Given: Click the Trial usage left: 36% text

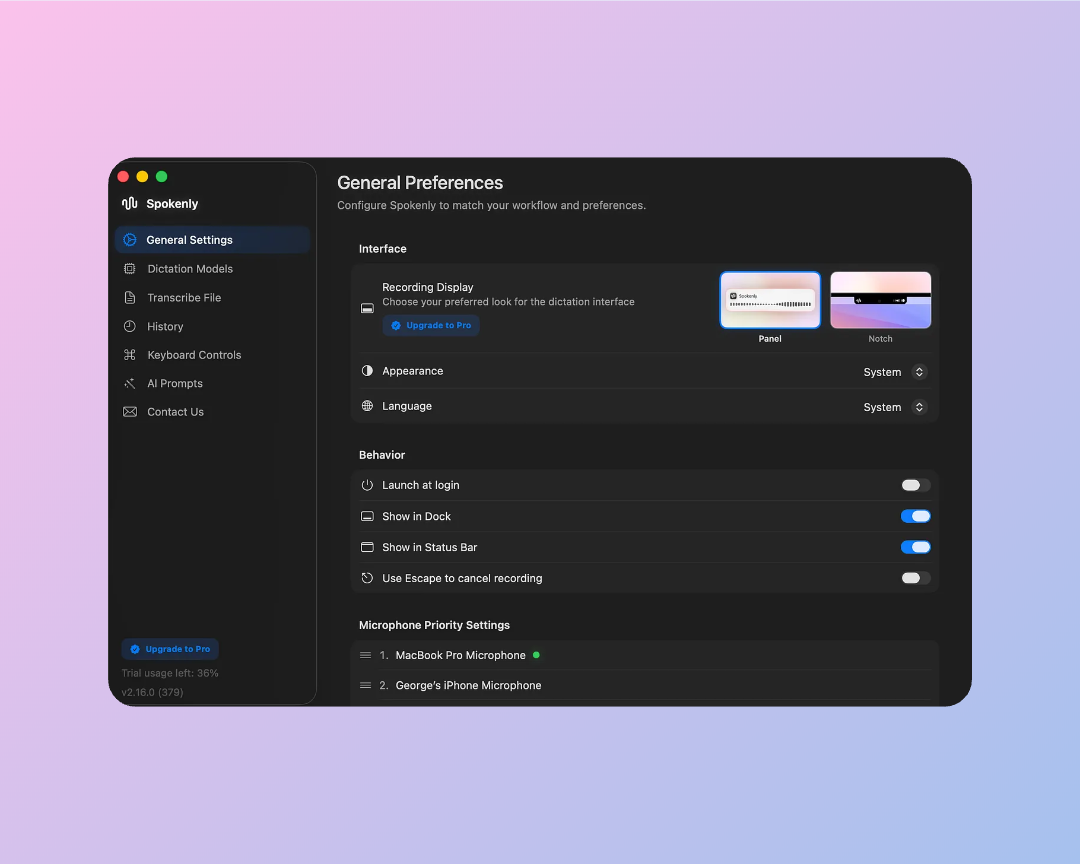Looking at the screenshot, I should tap(170, 673).
